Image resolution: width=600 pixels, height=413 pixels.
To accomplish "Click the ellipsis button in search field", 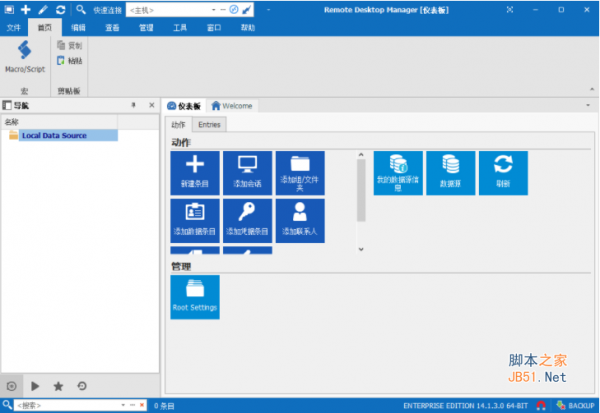I will (132, 405).
